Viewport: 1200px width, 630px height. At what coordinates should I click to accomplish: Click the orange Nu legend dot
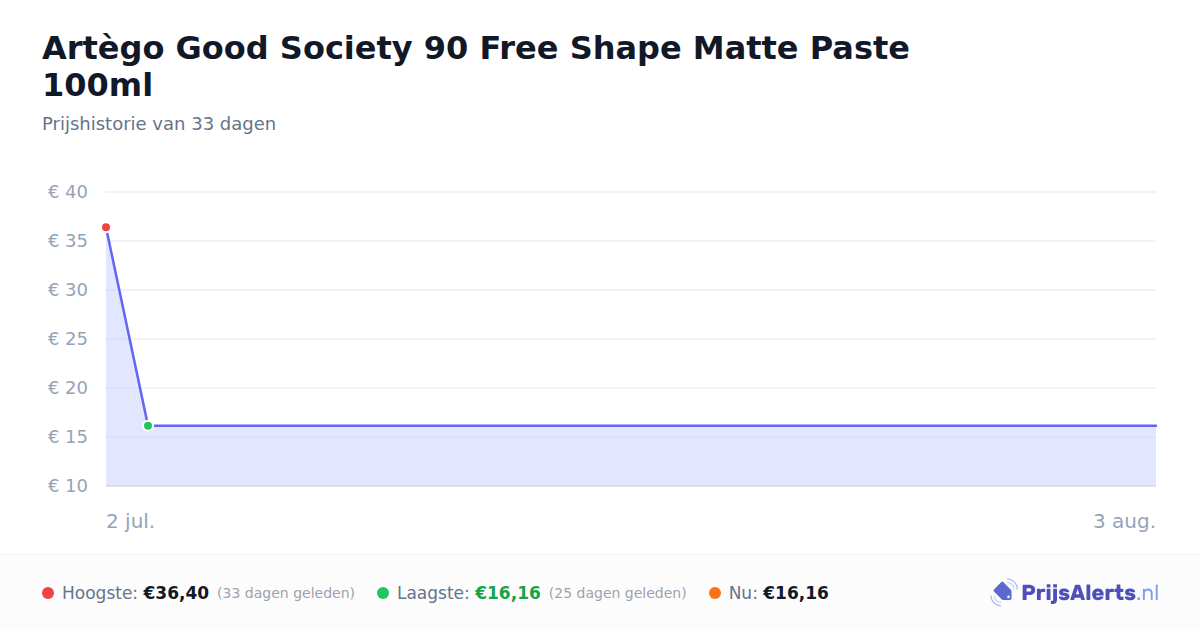[715, 593]
